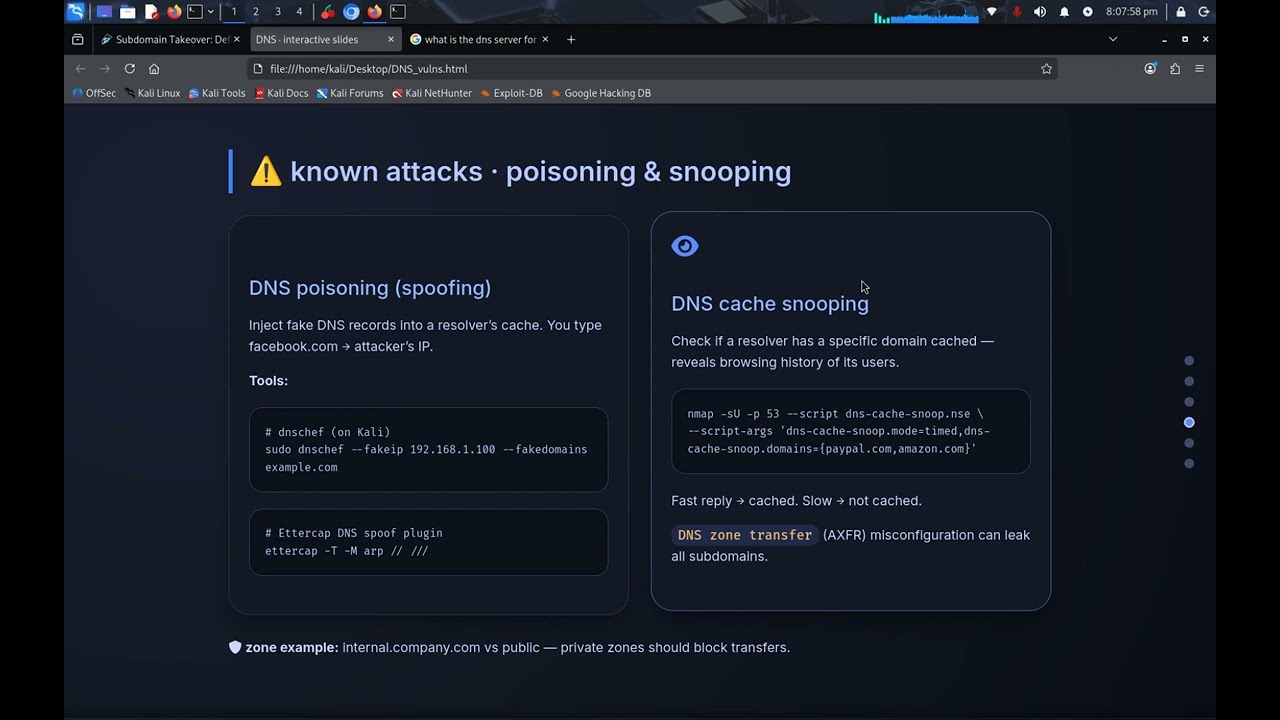
Task: Switch to workspace 2
Action: [x=256, y=12]
